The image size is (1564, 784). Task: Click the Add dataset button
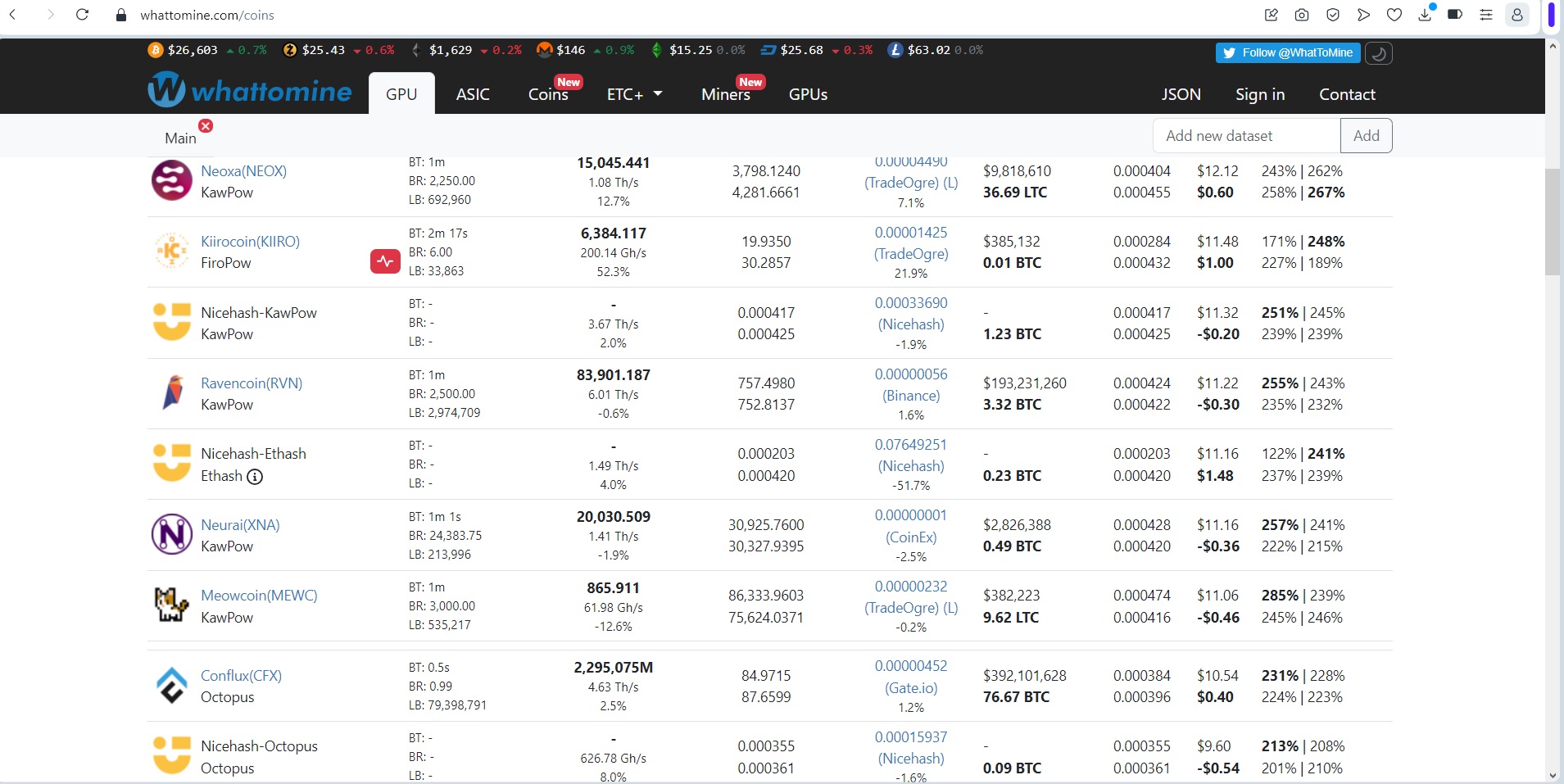point(1366,136)
